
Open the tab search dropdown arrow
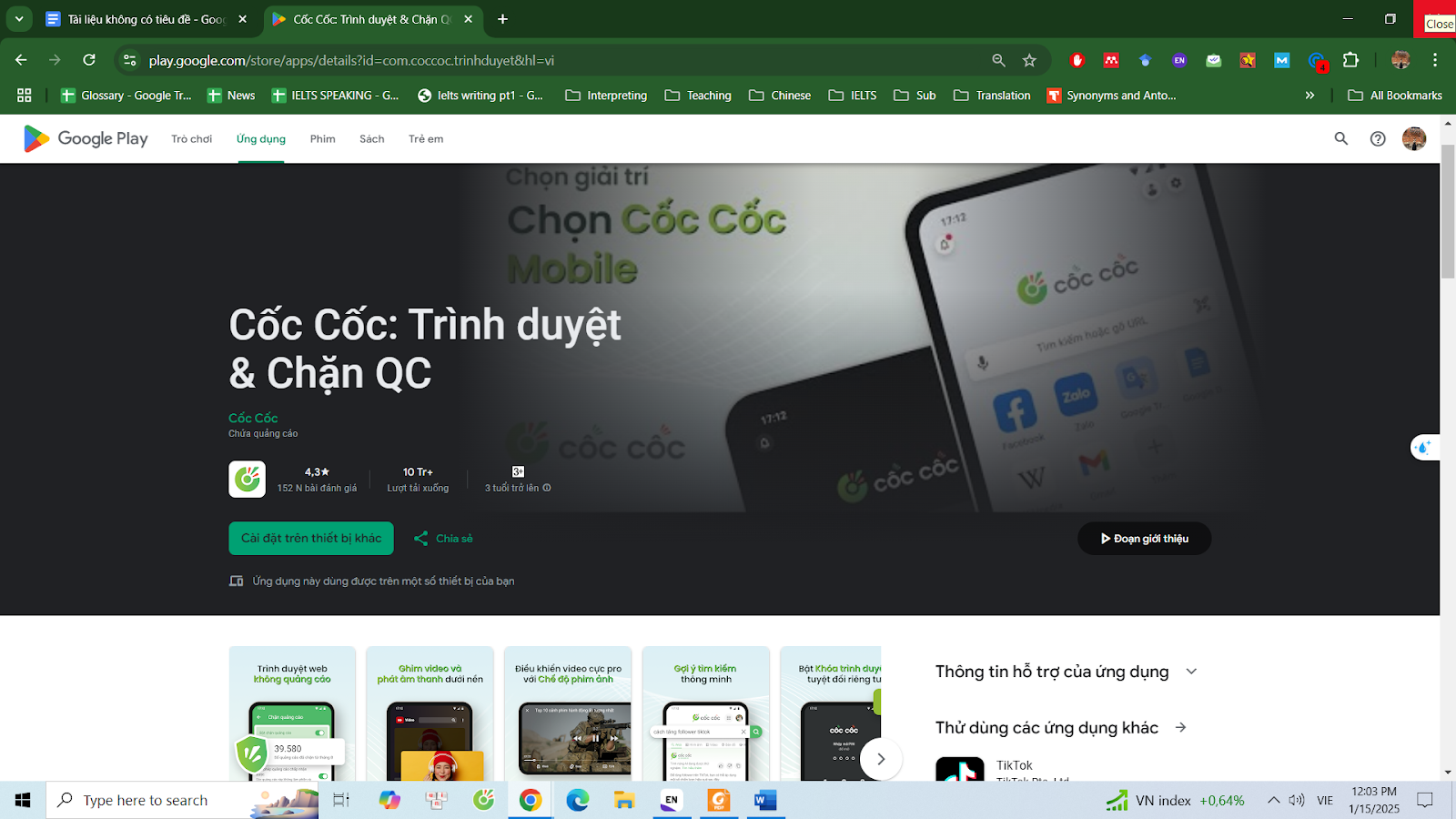(x=18, y=18)
